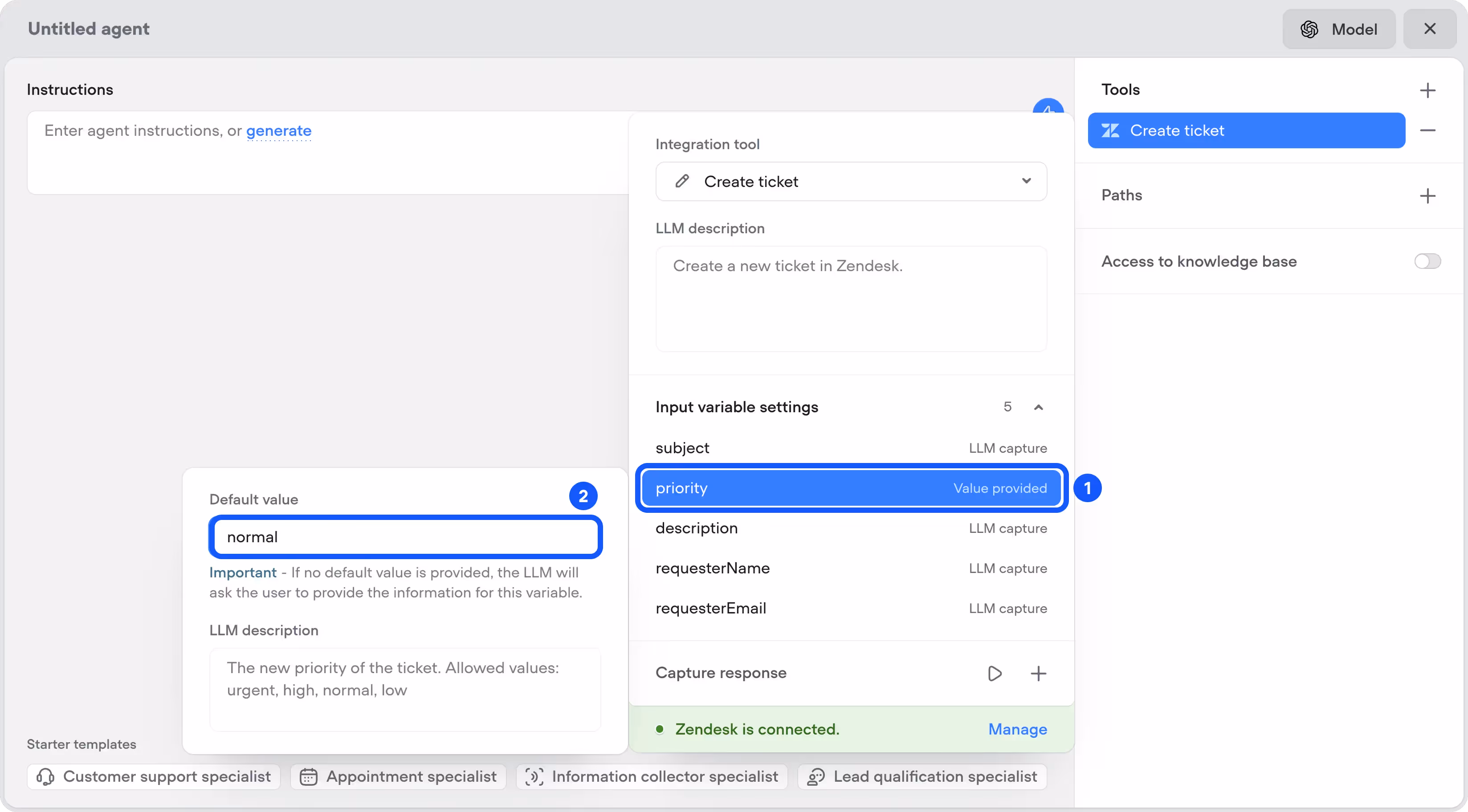Select the priority input variable
This screenshot has height=812, width=1468.
[851, 488]
